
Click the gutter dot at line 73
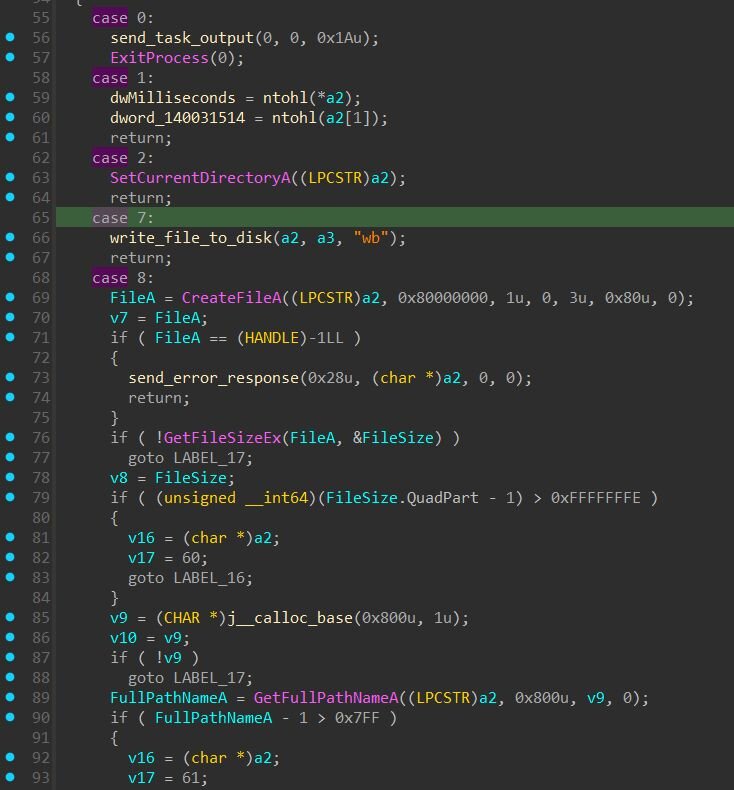(x=10, y=377)
